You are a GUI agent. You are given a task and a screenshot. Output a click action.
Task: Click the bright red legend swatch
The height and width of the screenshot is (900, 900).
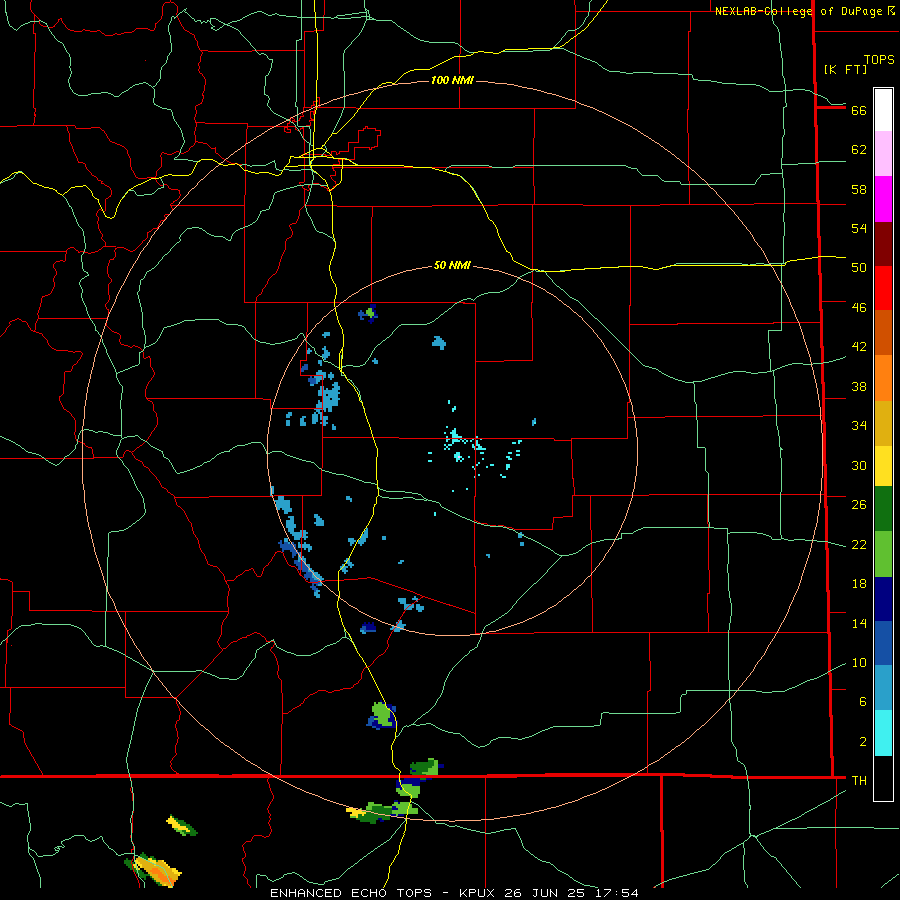[x=883, y=288]
